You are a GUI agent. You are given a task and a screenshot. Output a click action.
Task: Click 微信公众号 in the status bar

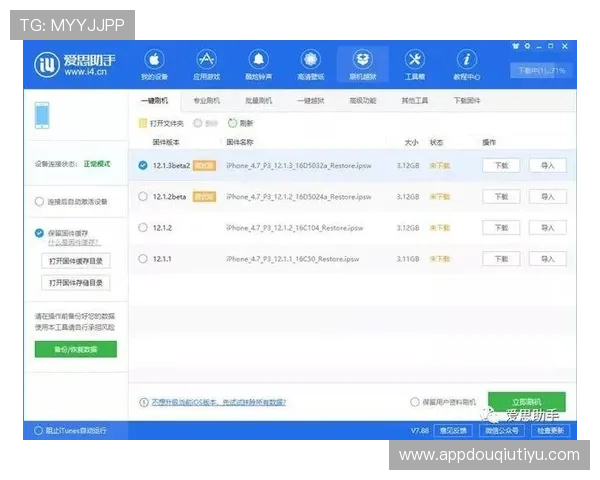(502, 431)
